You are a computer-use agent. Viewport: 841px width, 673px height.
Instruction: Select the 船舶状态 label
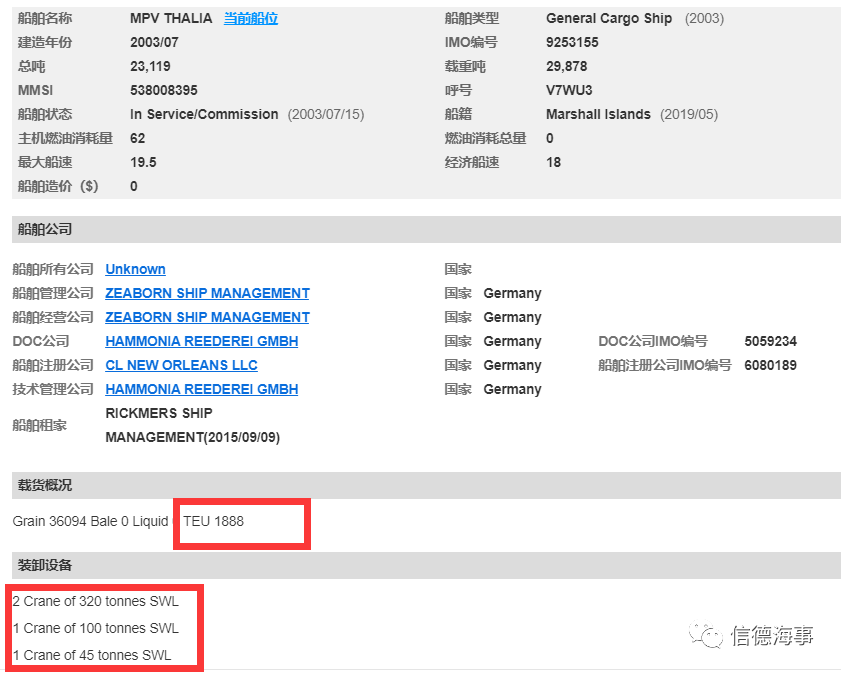pyautogui.click(x=45, y=114)
